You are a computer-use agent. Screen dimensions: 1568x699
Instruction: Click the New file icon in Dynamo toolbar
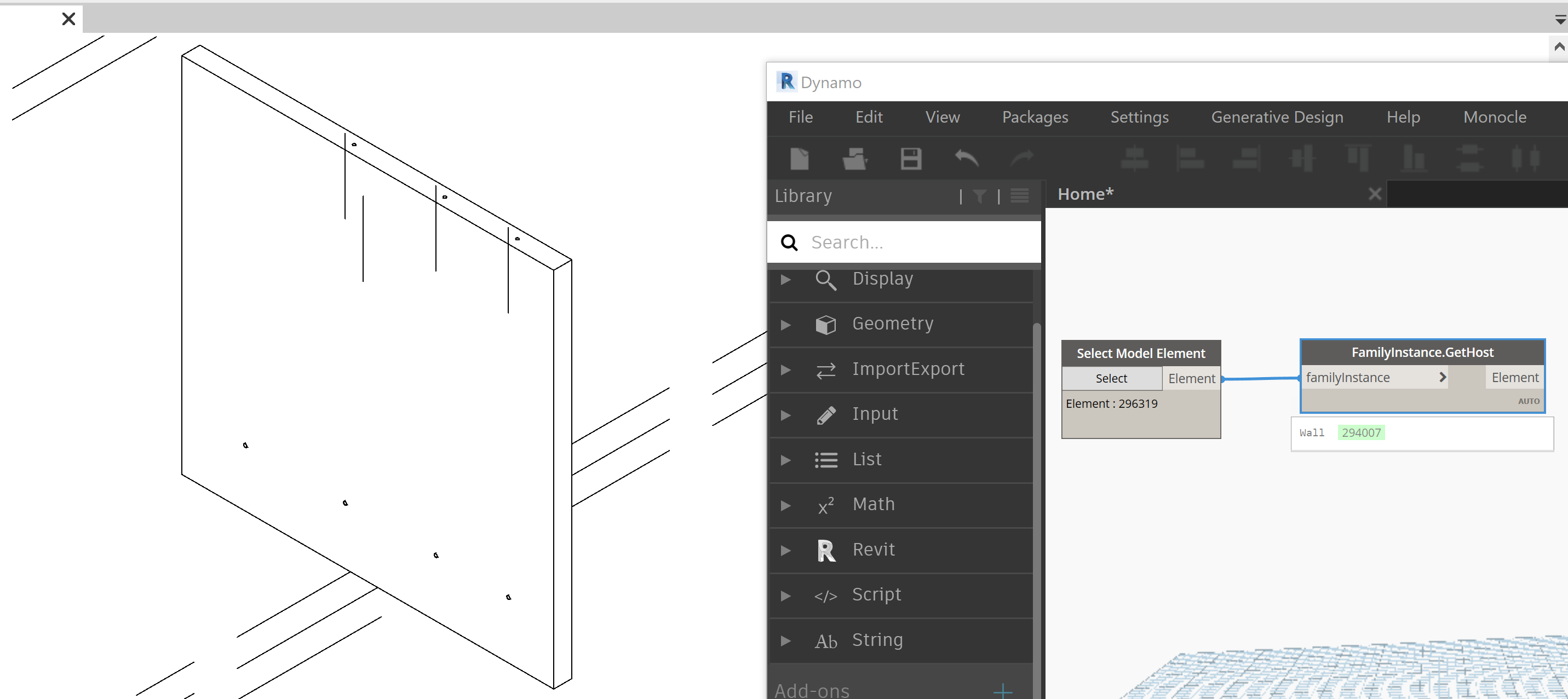click(799, 159)
